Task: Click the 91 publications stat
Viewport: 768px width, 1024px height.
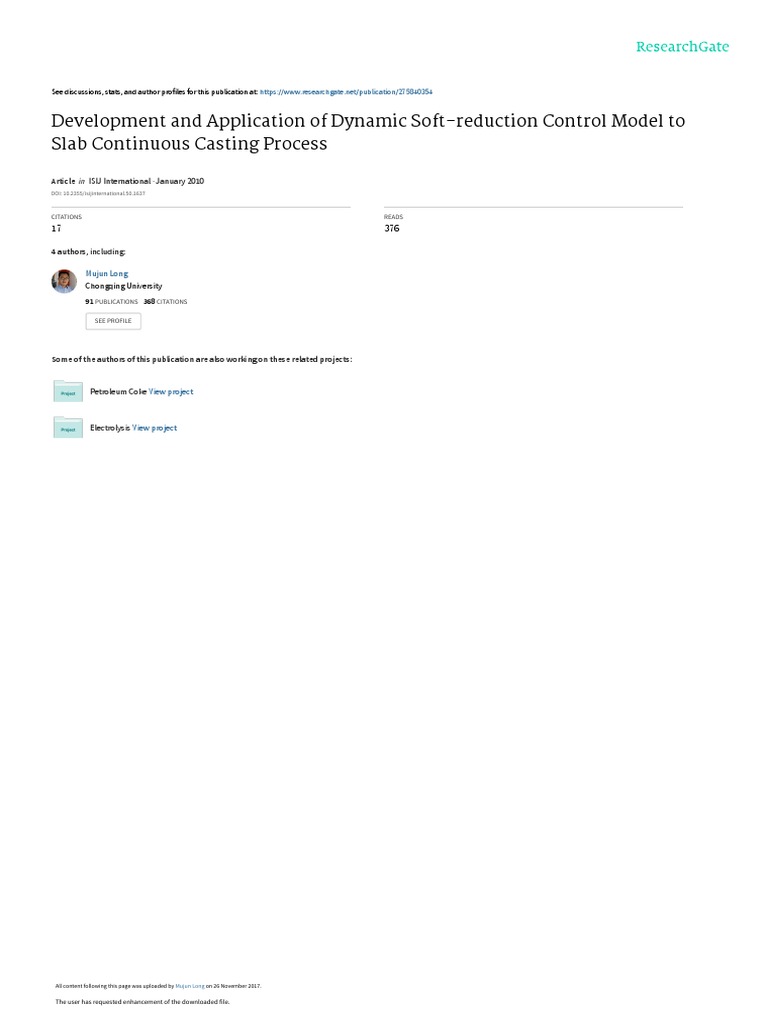Action: tap(111, 301)
